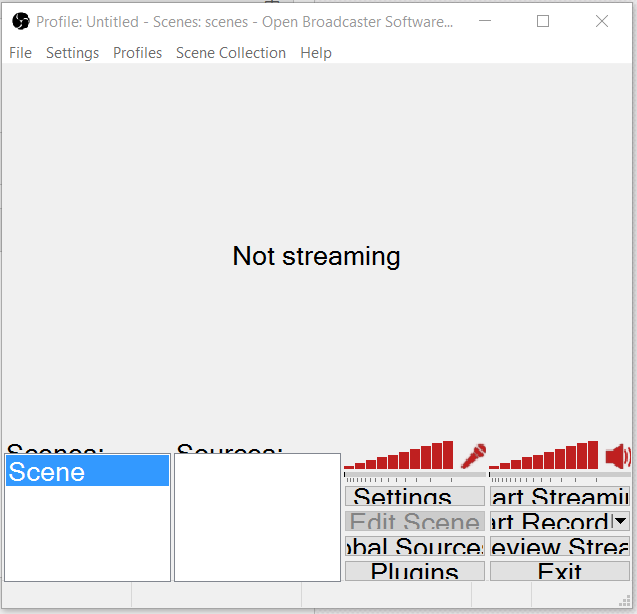Mute desktop audio via the speaker icon
The image size is (637, 614).
click(x=618, y=456)
